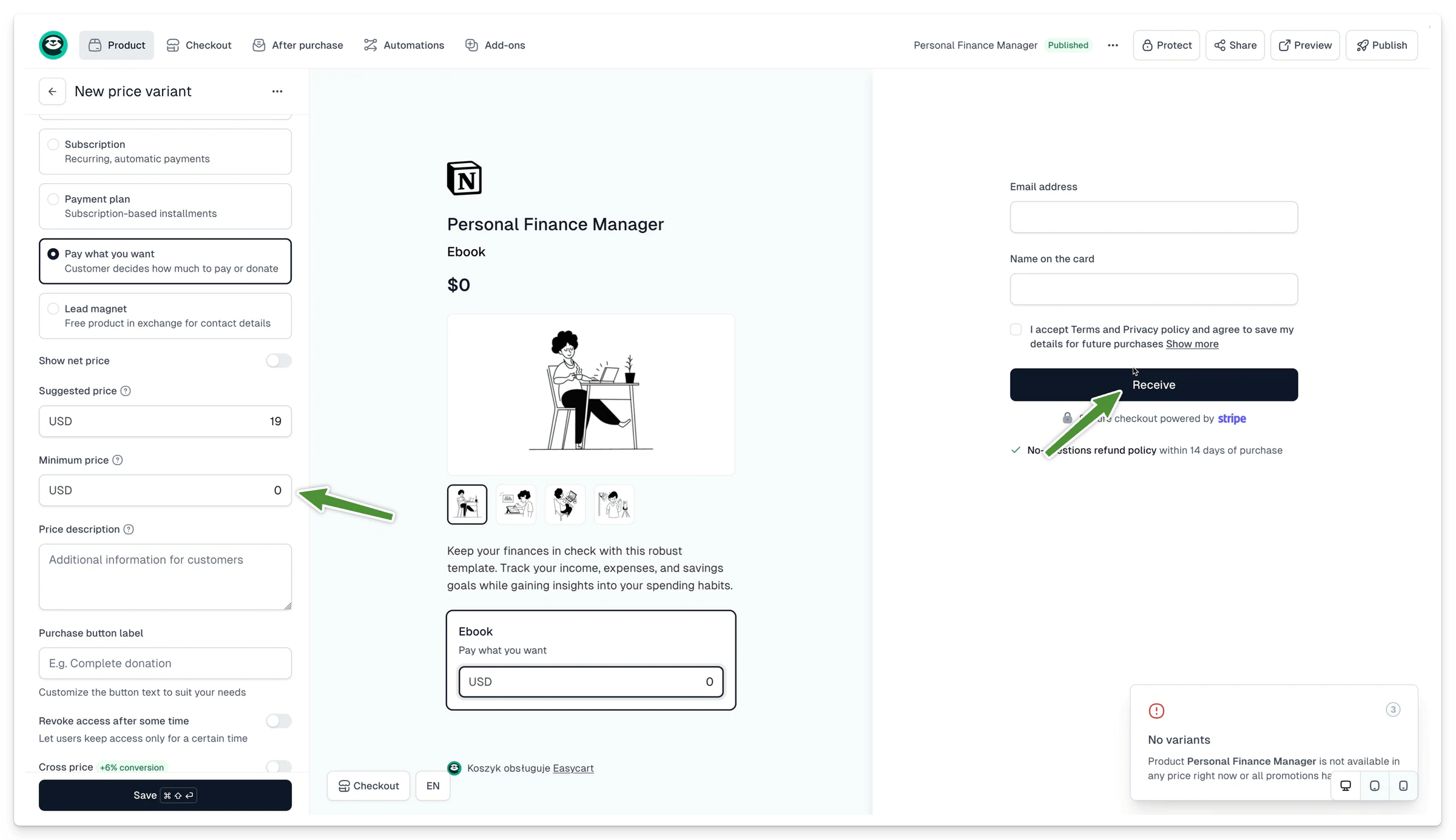The height and width of the screenshot is (840, 1456).
Task: Click the Preview button
Action: click(x=1305, y=45)
